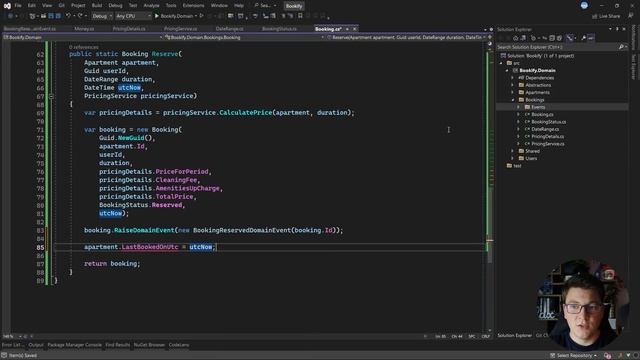
Task: Open the Bookify.Domain project navigation dropdown
Action: point(83,37)
